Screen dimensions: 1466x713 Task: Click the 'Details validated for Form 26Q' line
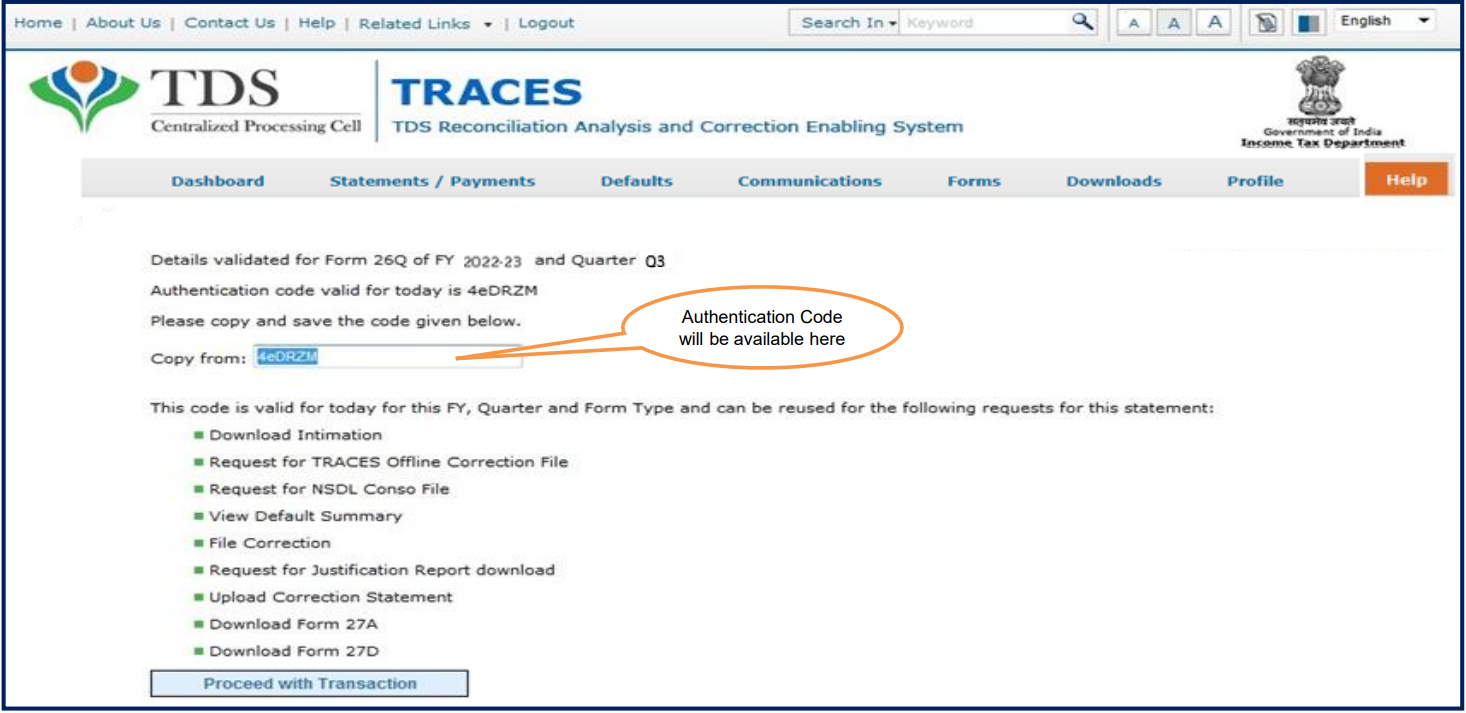[408, 260]
